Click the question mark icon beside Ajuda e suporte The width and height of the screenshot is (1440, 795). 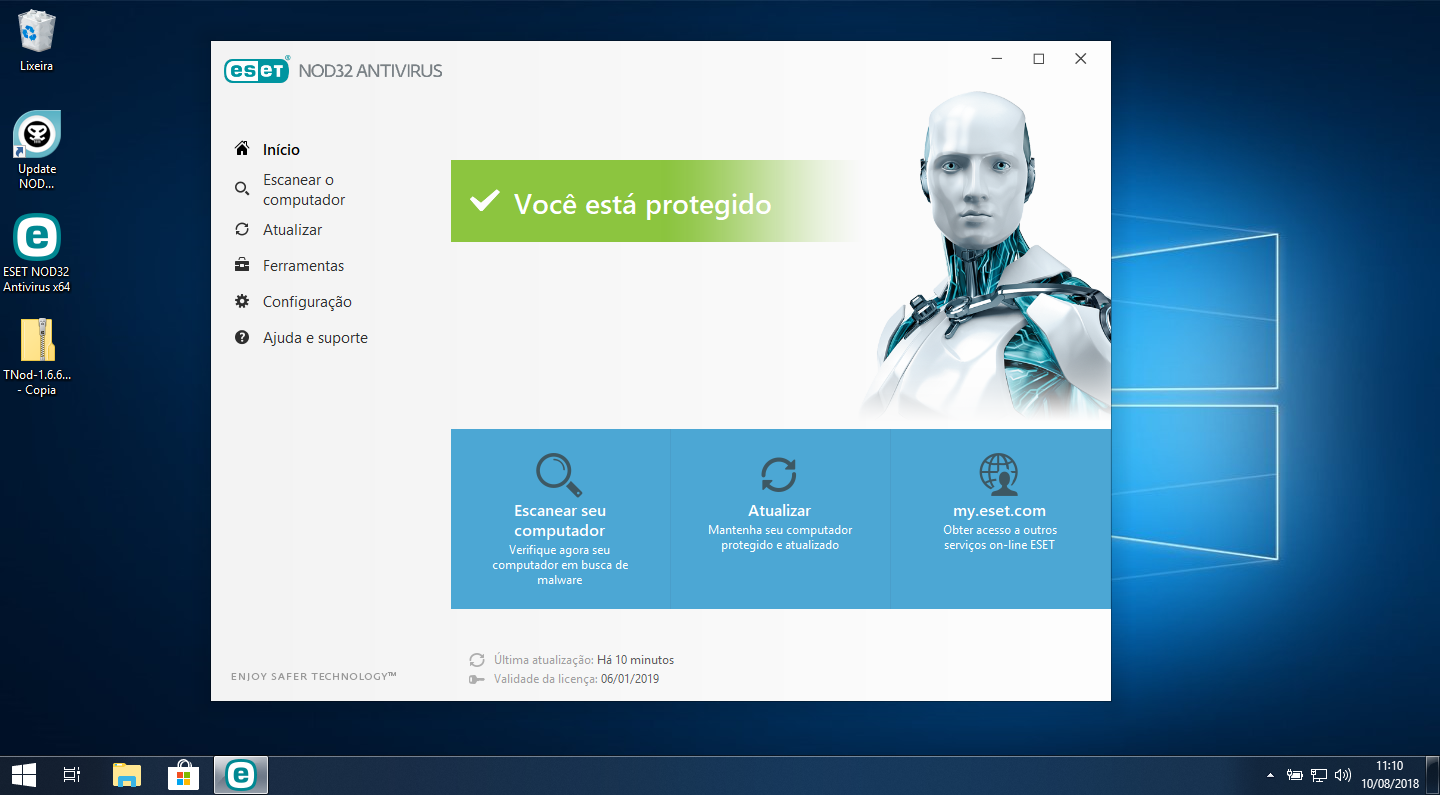point(241,337)
